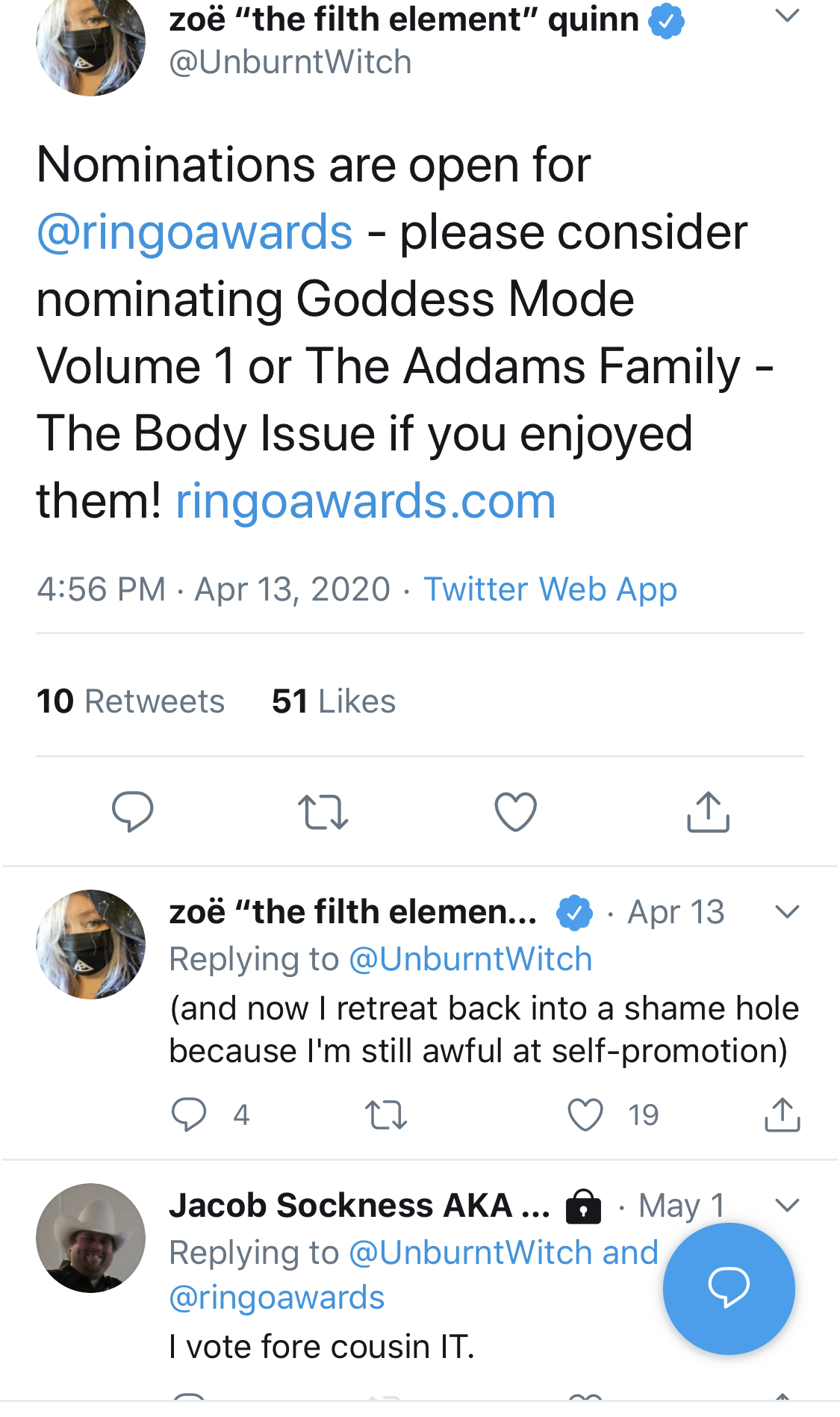Expand options chevron on Apr 13 reply
The width and height of the screenshot is (840, 1417).
tap(788, 912)
